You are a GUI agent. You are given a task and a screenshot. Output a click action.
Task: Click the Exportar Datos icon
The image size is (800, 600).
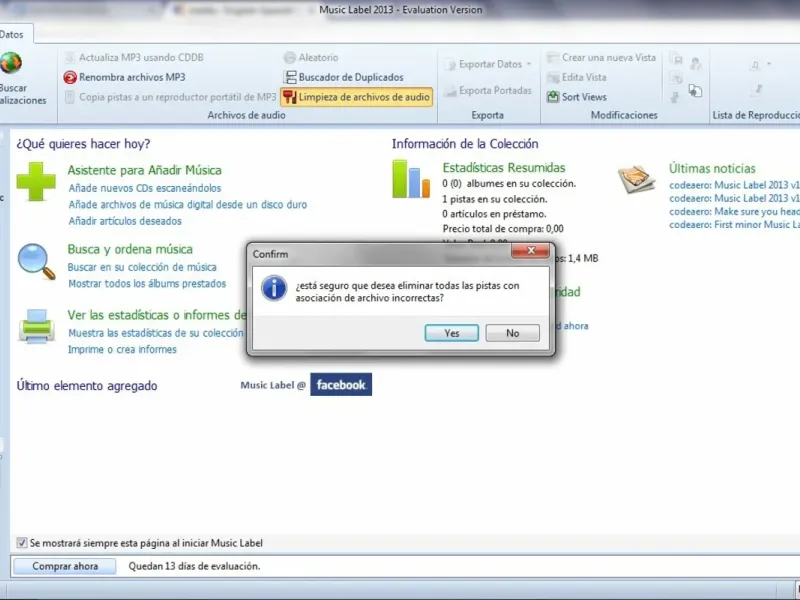tap(451, 65)
